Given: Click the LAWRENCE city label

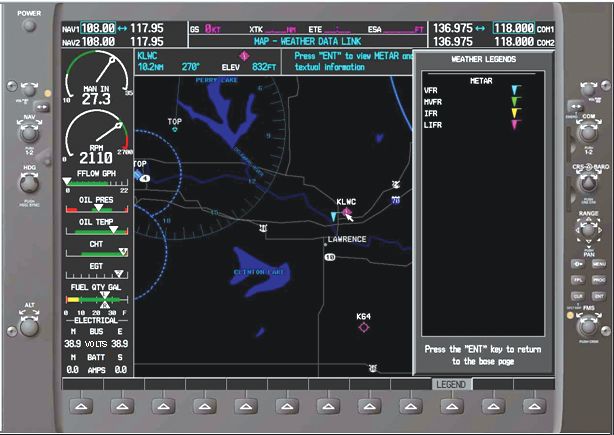Looking at the screenshot, I should tap(347, 239).
